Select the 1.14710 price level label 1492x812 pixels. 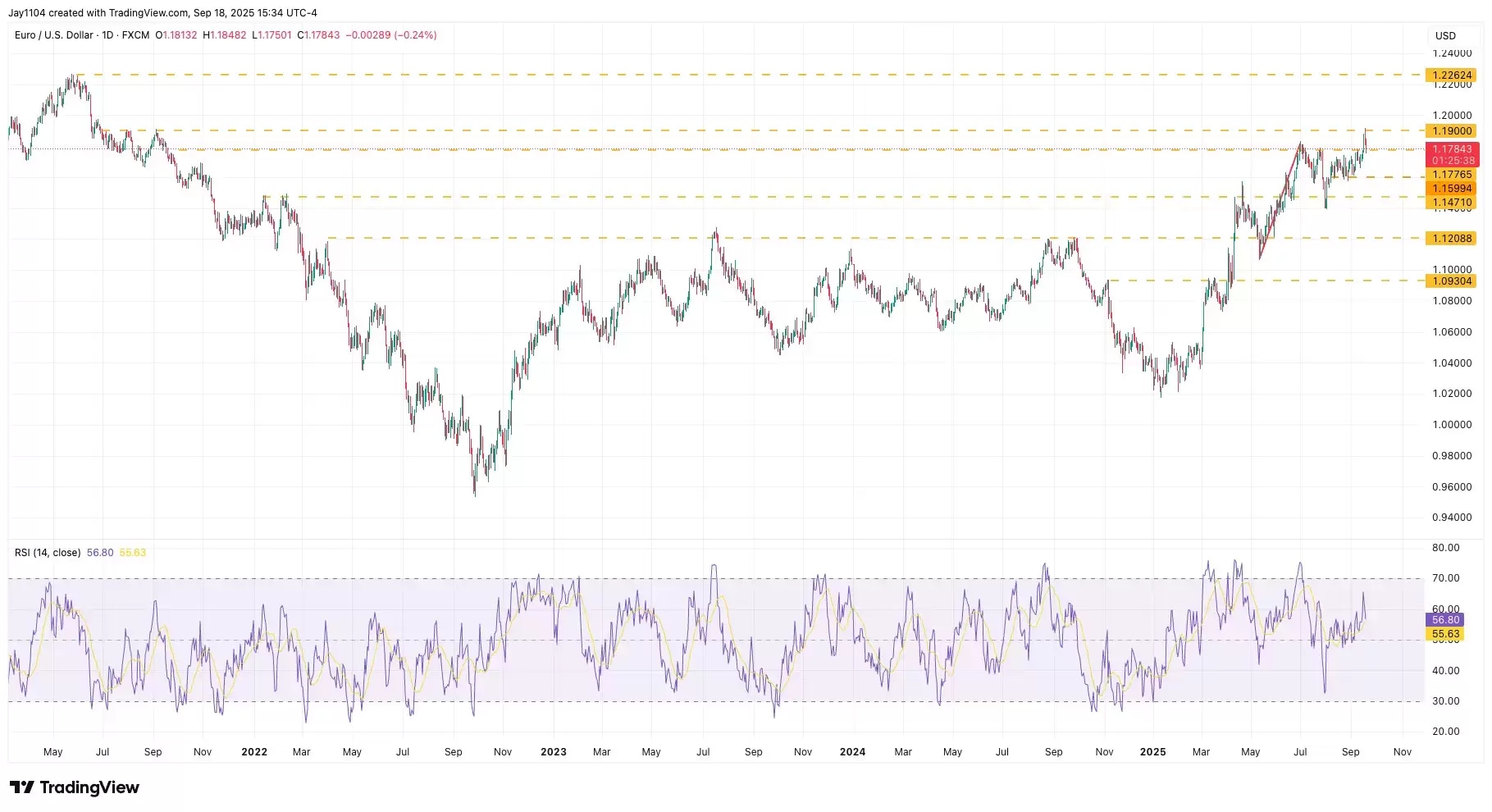(x=1451, y=203)
